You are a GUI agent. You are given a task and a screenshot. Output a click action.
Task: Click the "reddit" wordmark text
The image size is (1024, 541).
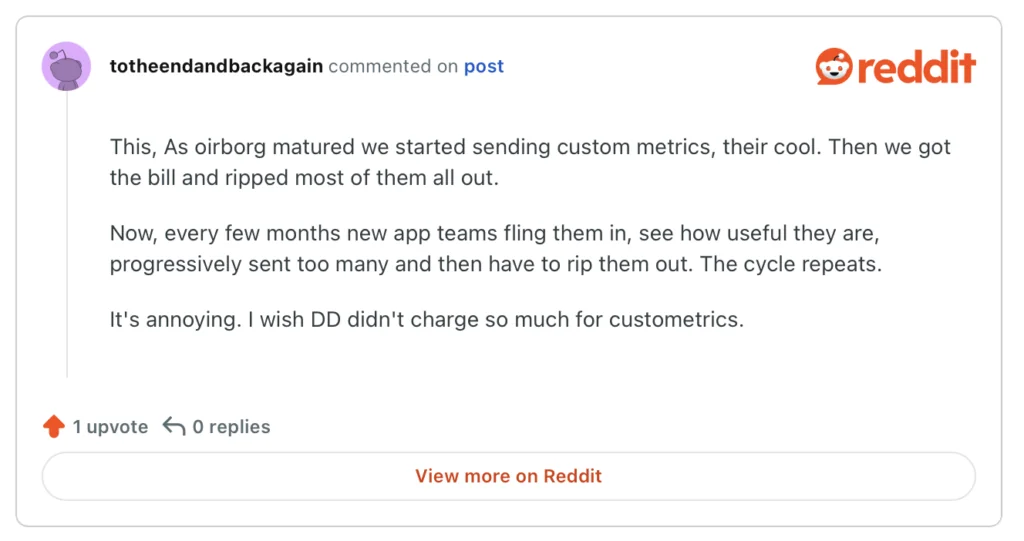(x=916, y=67)
